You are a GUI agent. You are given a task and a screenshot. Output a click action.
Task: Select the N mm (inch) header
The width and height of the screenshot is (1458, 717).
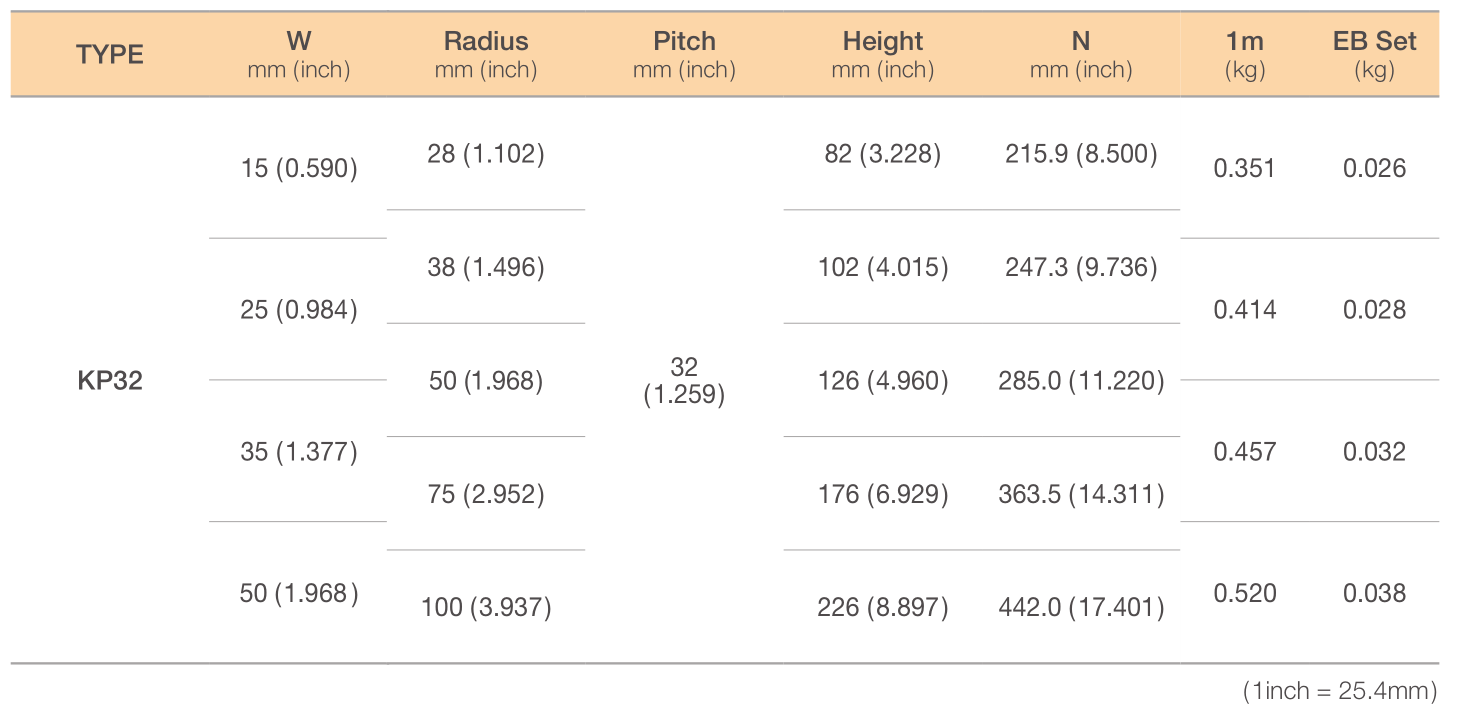click(x=1081, y=55)
